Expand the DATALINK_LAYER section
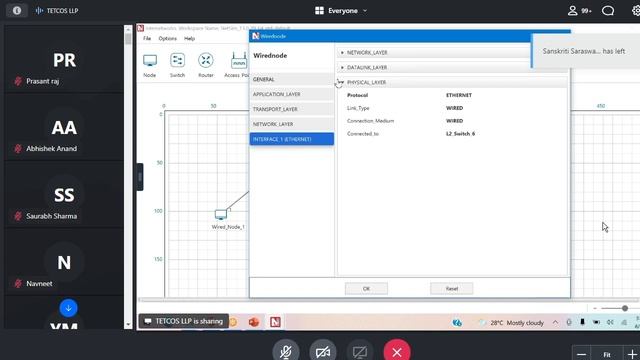Viewport: 640px width, 360px height. pyautogui.click(x=342, y=67)
